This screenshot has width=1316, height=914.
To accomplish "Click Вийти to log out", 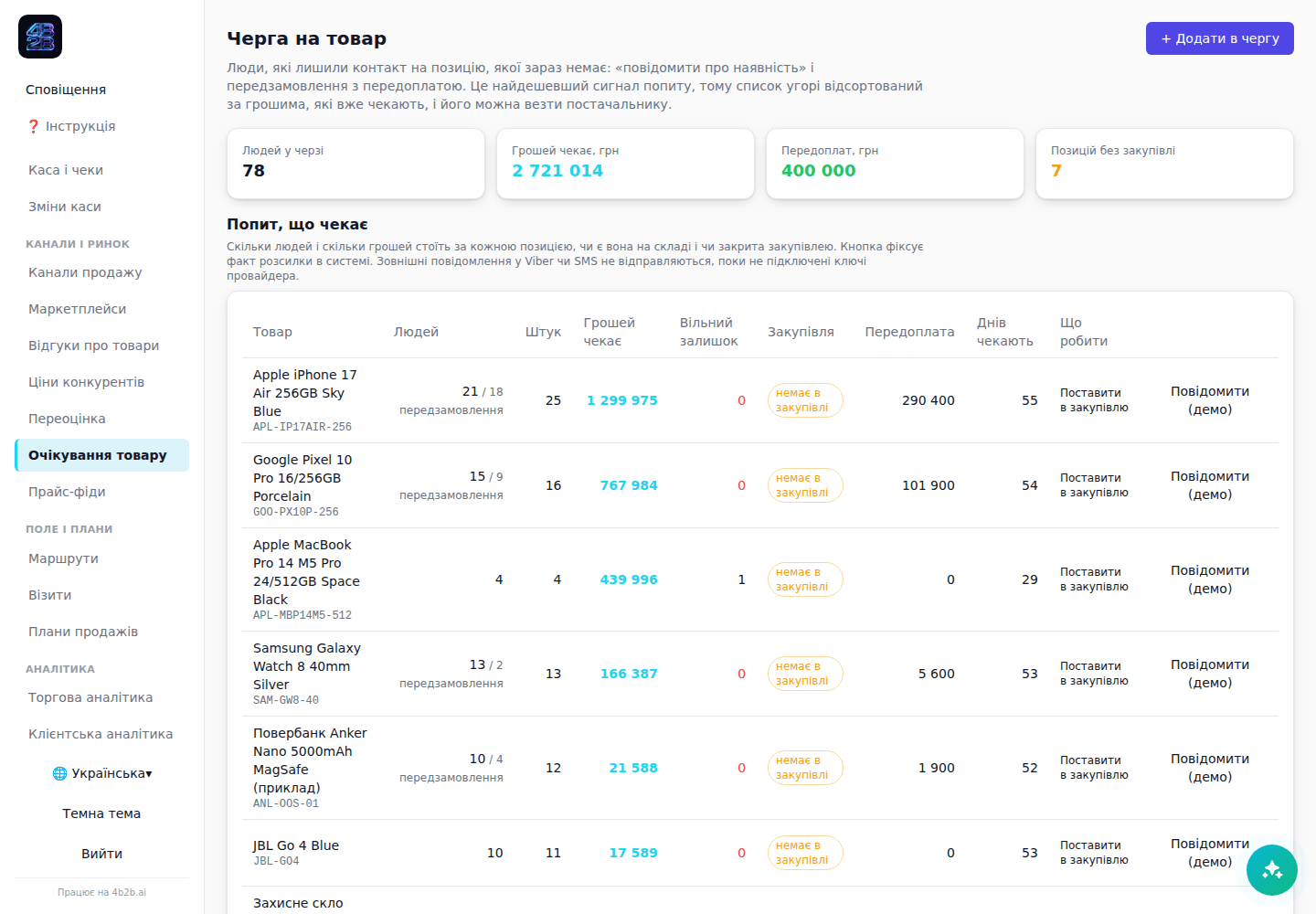I will click(x=102, y=854).
